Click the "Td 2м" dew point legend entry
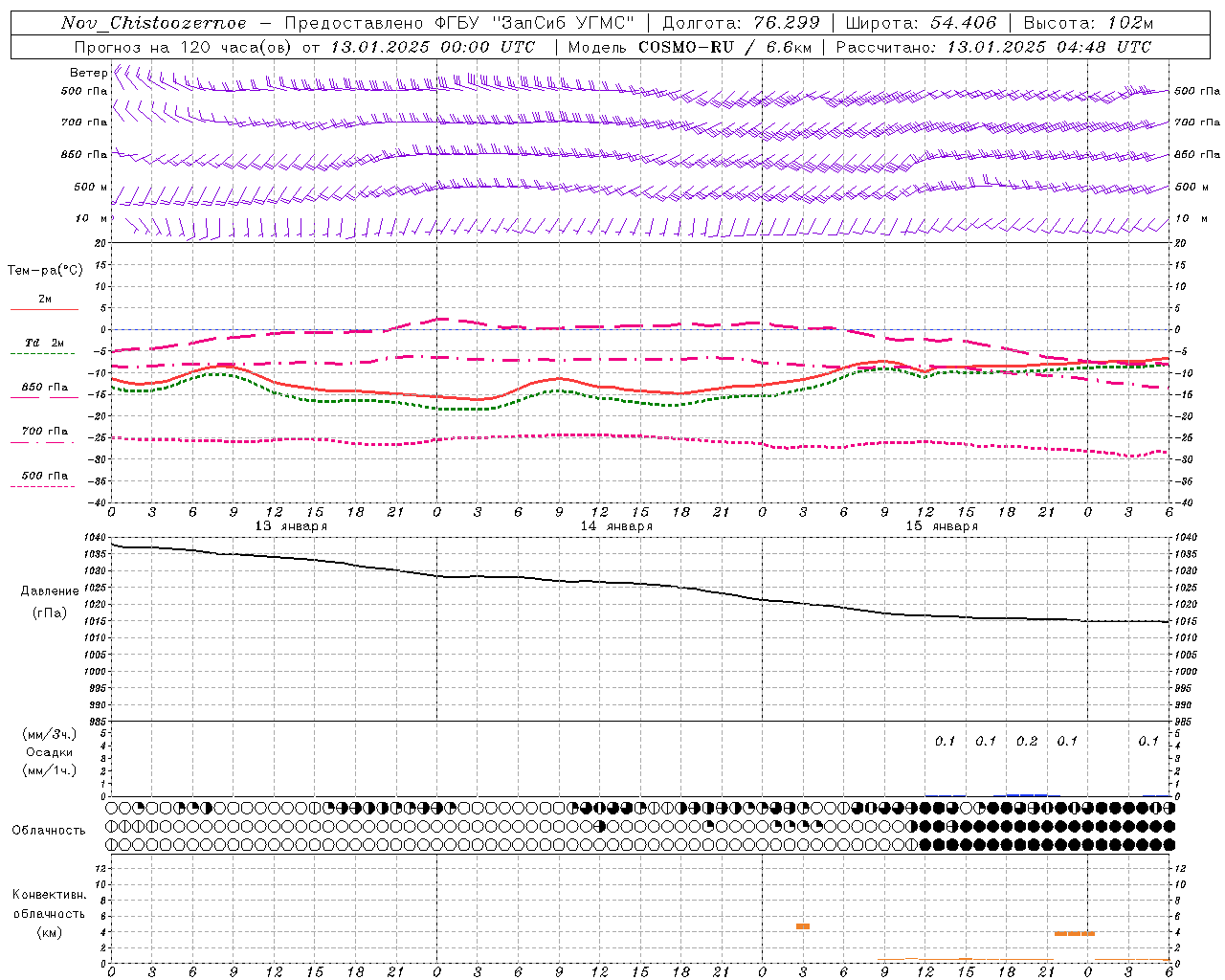Image resolution: width=1225 pixels, height=980 pixels. click(x=45, y=343)
